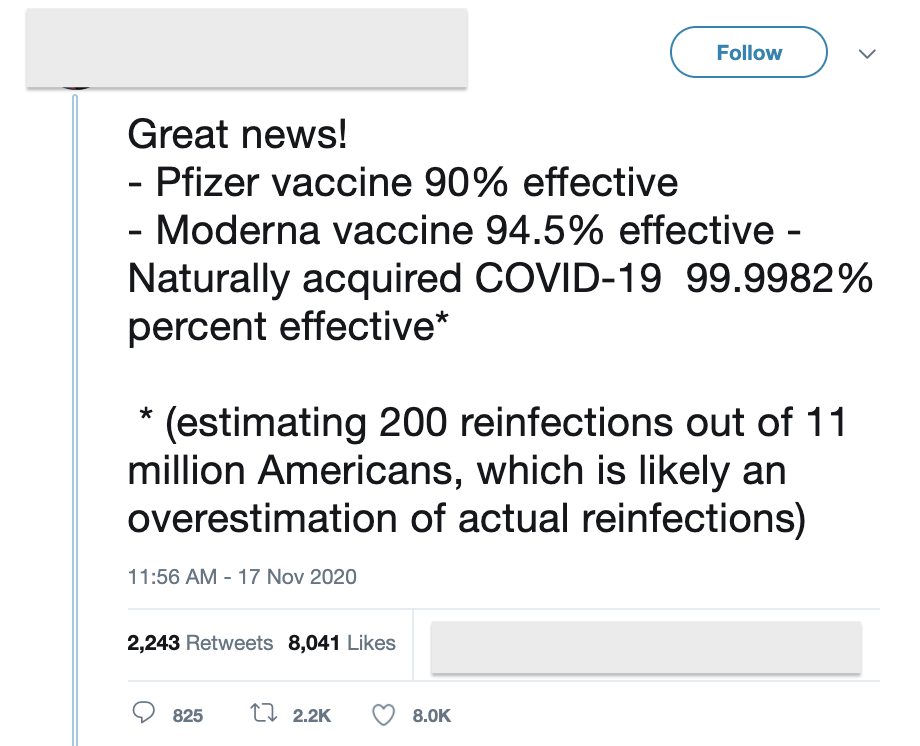Follow this tweet's author
This screenshot has height=746, width=920.
[x=748, y=53]
